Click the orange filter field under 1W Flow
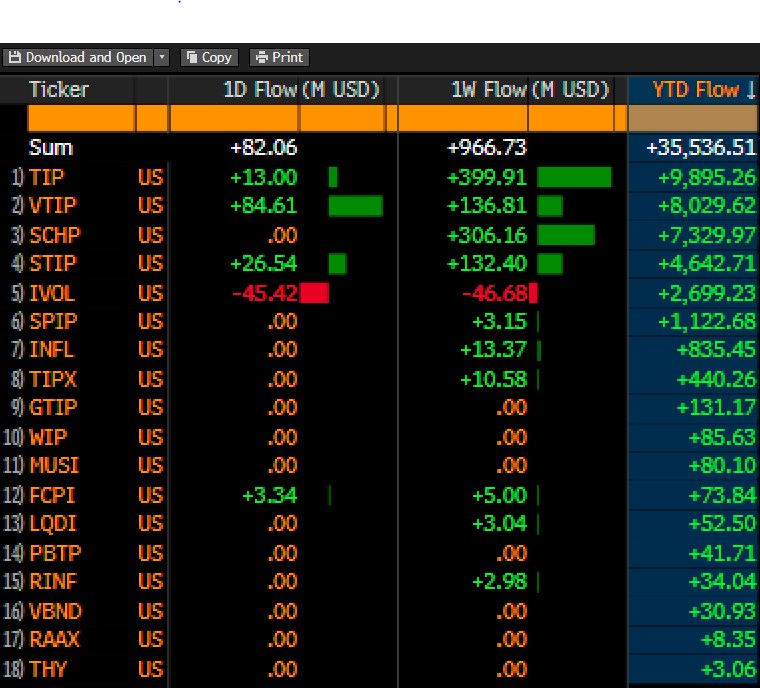The width and height of the screenshot is (760, 688). pyautogui.click(x=462, y=119)
